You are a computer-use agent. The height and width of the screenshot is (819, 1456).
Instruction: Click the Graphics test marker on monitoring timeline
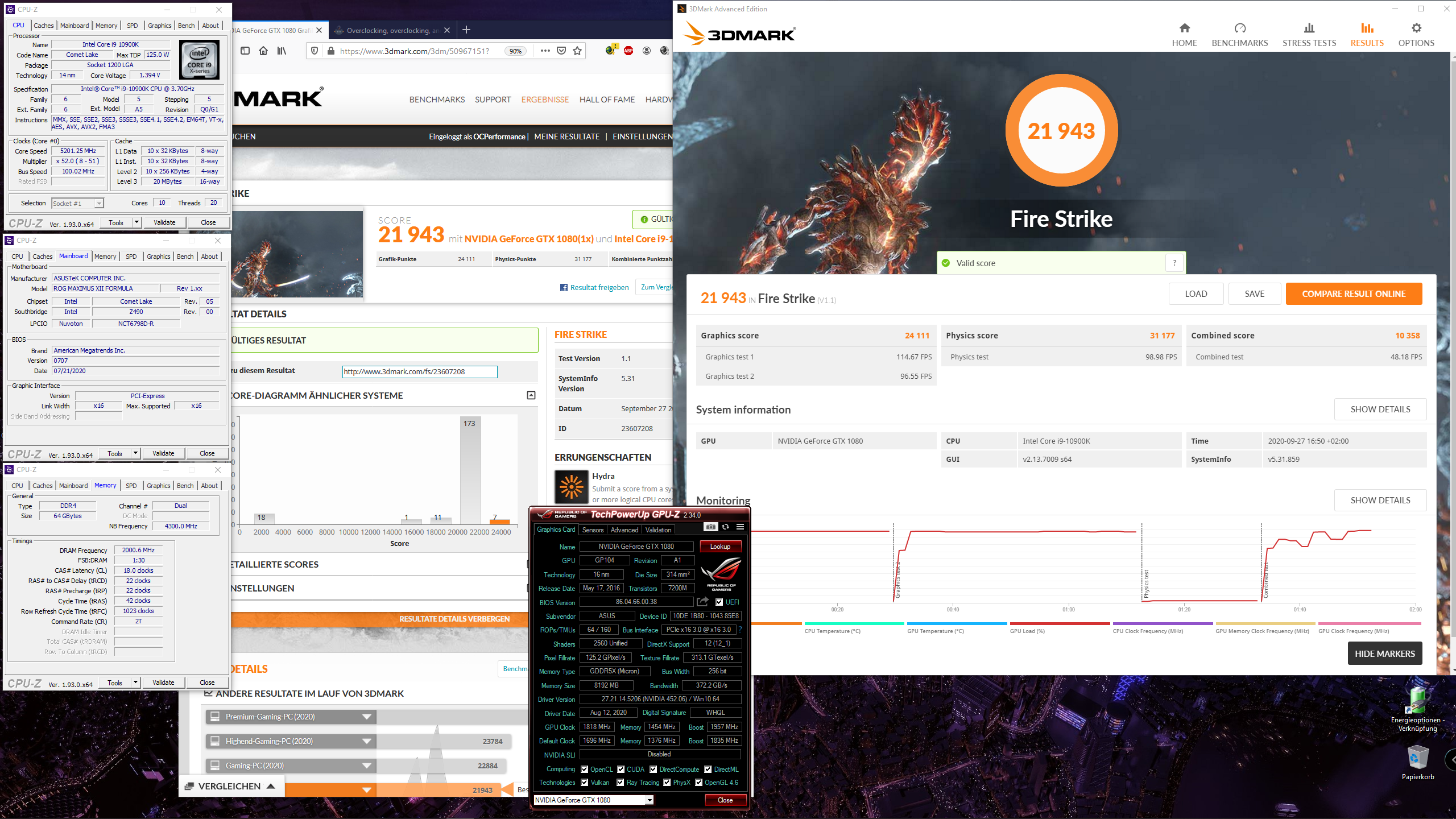(897, 580)
